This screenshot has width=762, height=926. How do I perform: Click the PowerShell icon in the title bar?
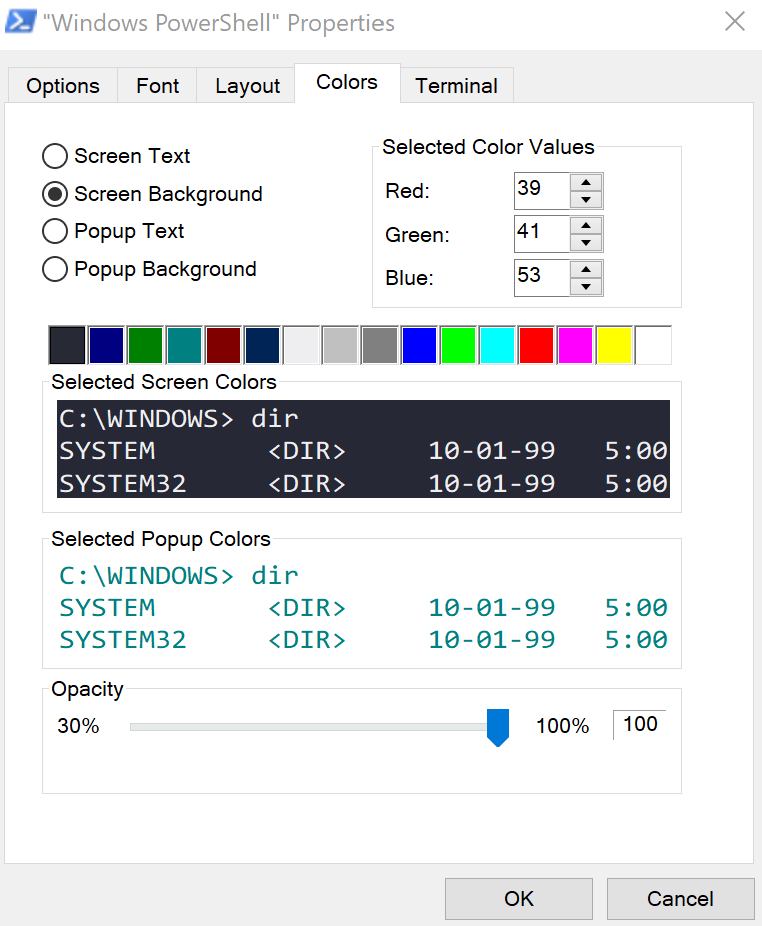pos(21,22)
